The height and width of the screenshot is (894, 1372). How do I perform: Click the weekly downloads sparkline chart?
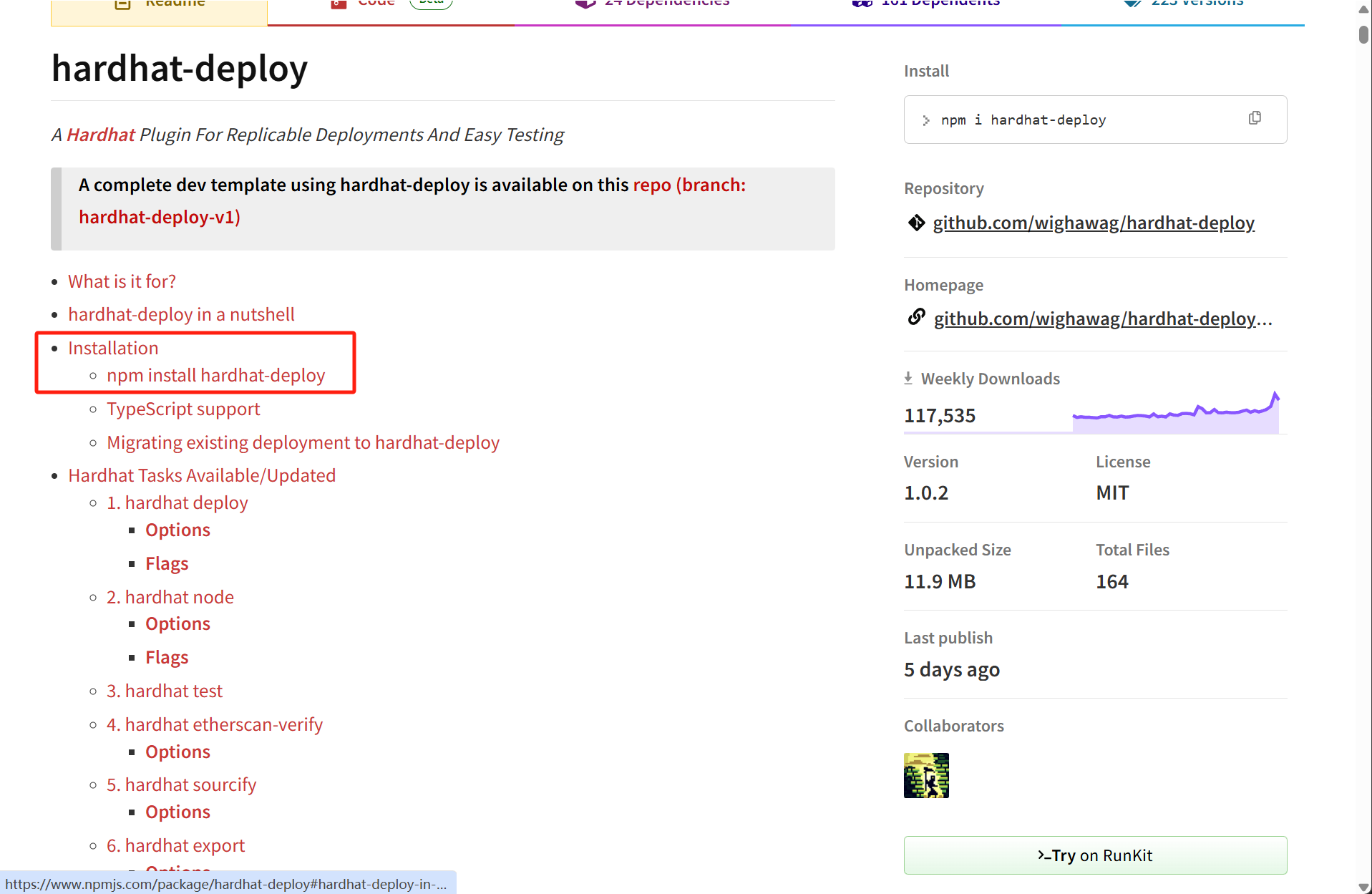click(x=1176, y=413)
